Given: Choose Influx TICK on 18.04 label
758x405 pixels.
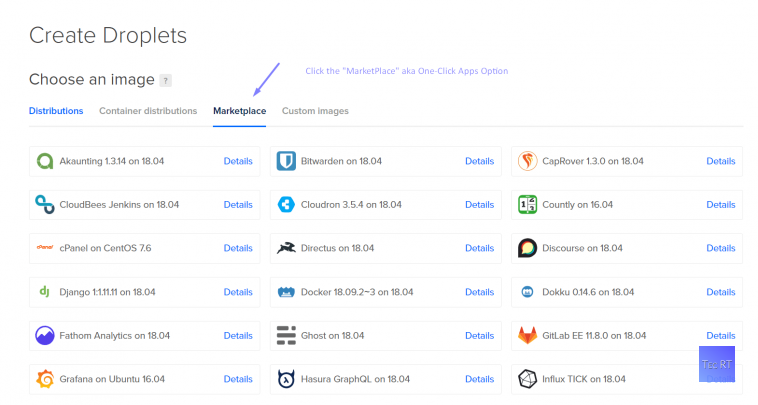Looking at the screenshot, I should tap(583, 379).
